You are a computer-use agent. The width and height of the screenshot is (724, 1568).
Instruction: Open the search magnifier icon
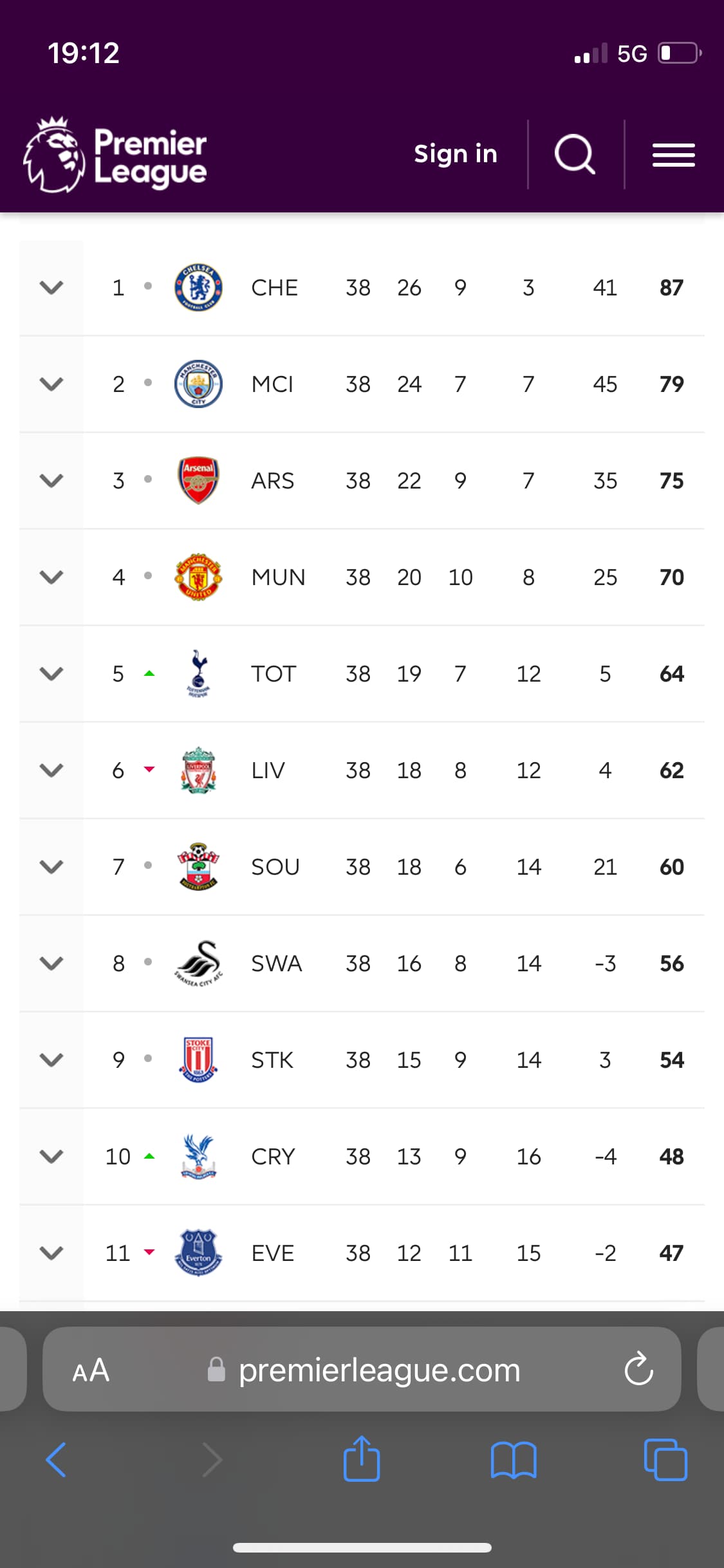575,154
